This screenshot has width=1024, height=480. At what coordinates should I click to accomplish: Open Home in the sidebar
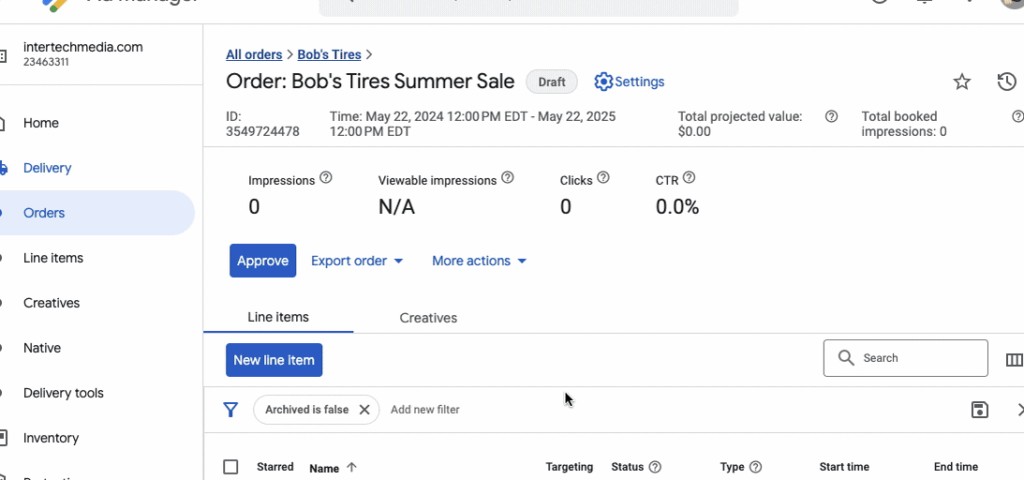(40, 123)
